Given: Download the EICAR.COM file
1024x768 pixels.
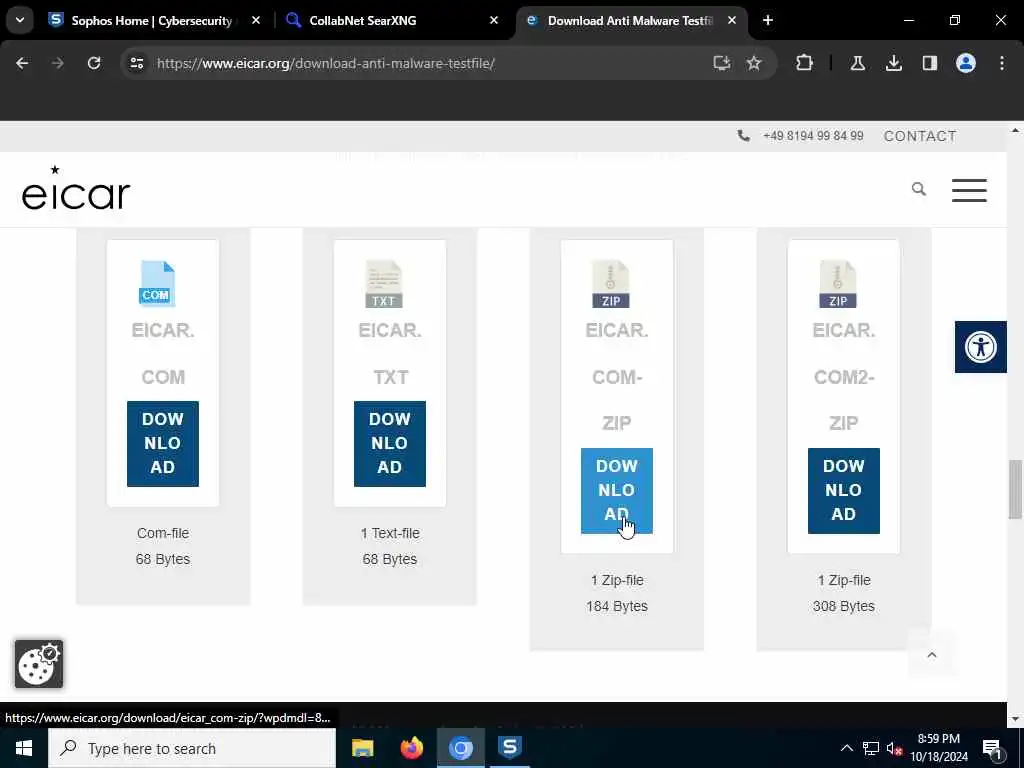Looking at the screenshot, I should (x=163, y=443).
